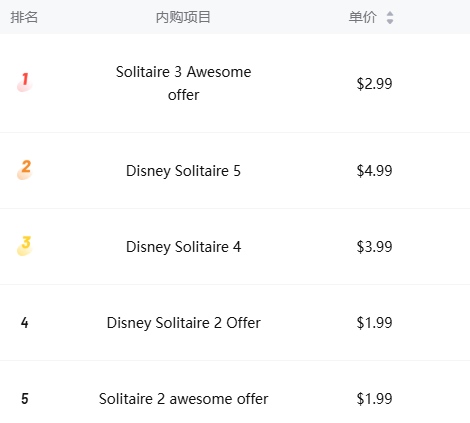Click the rank 2 orange badge icon
Viewport: 470px width, 423px height.
[x=25, y=170]
